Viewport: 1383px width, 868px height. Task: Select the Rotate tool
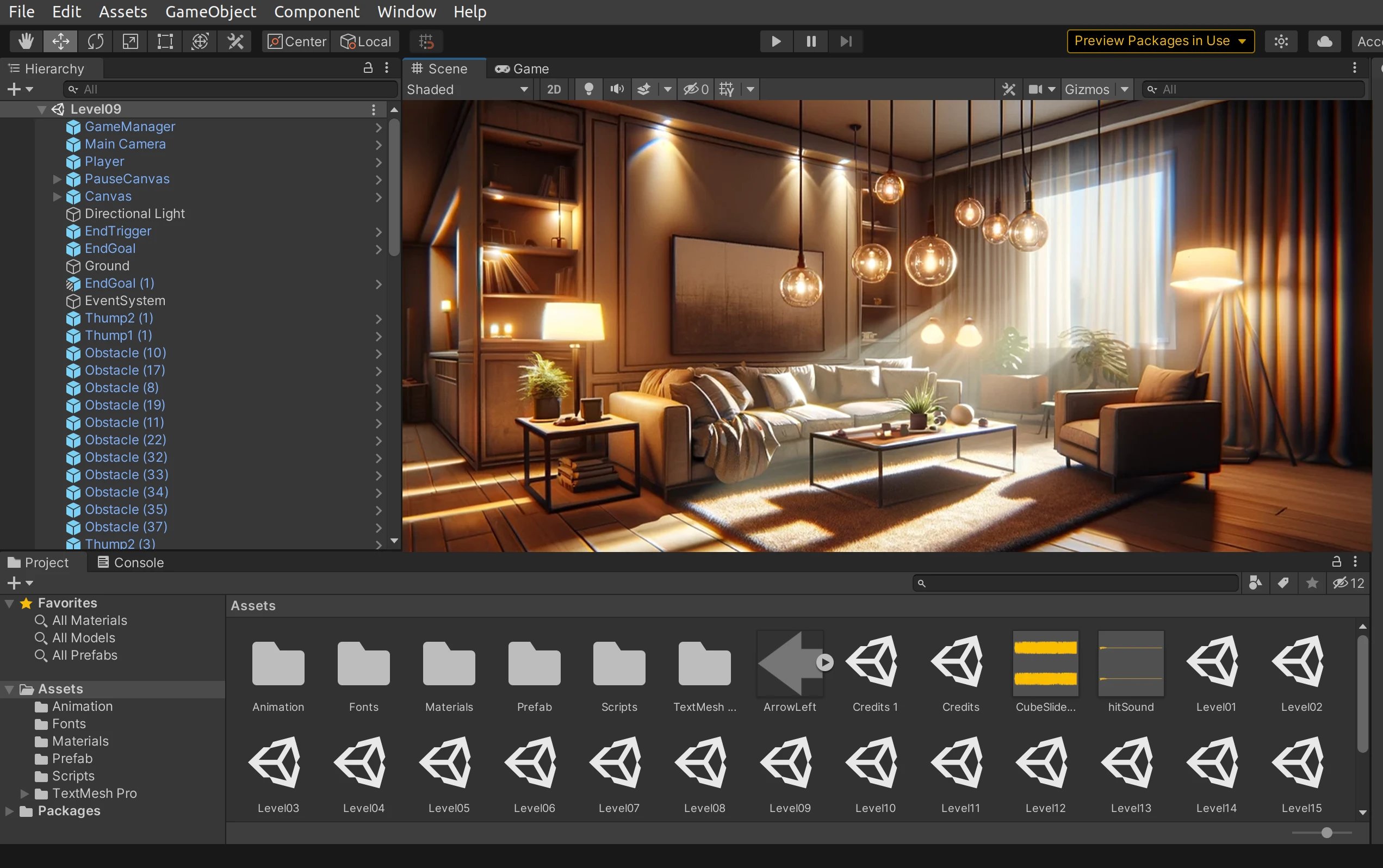point(95,41)
